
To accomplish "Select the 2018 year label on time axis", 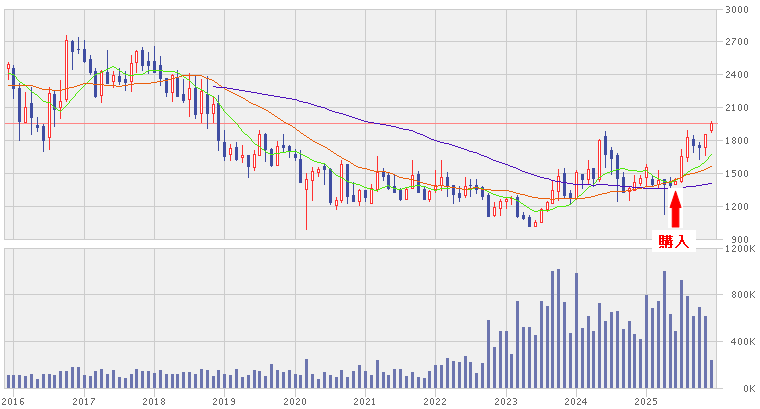I will click(154, 401).
